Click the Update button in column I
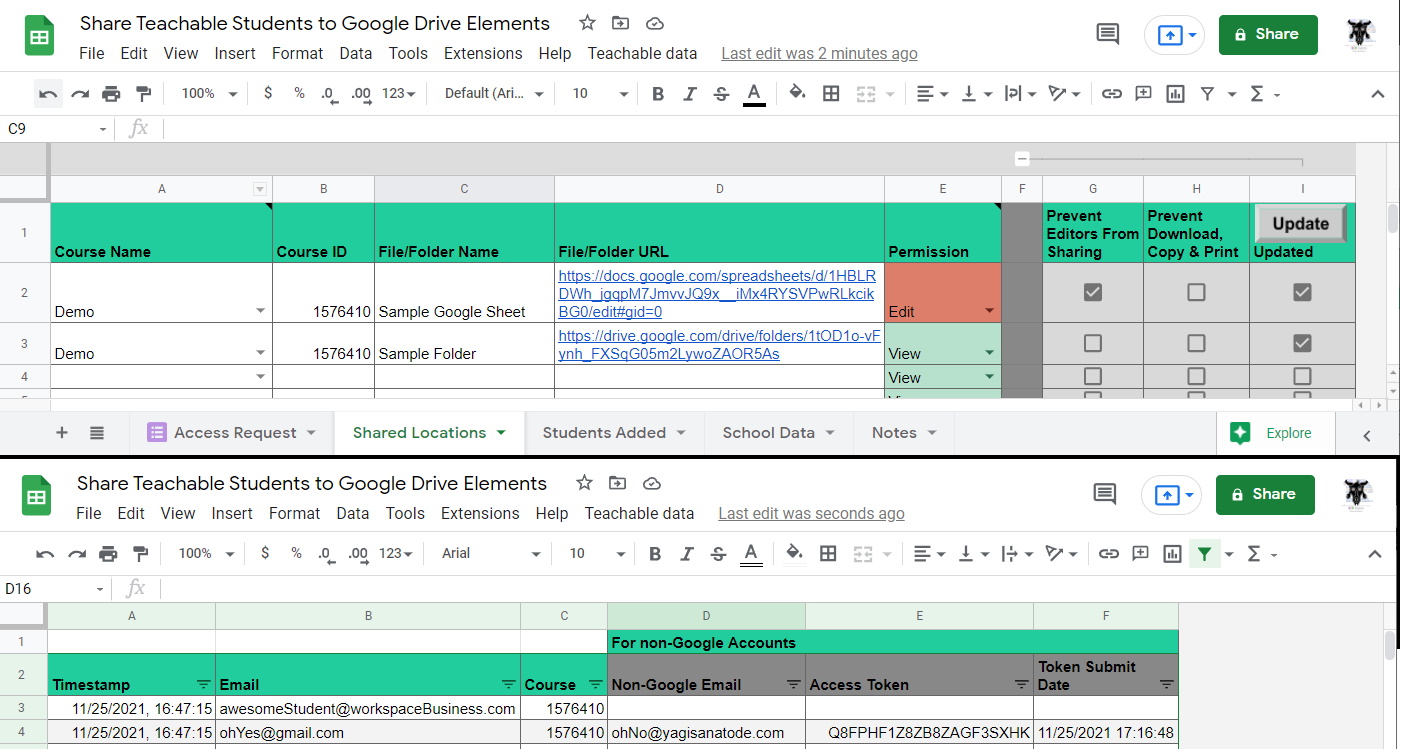 [x=1300, y=224]
